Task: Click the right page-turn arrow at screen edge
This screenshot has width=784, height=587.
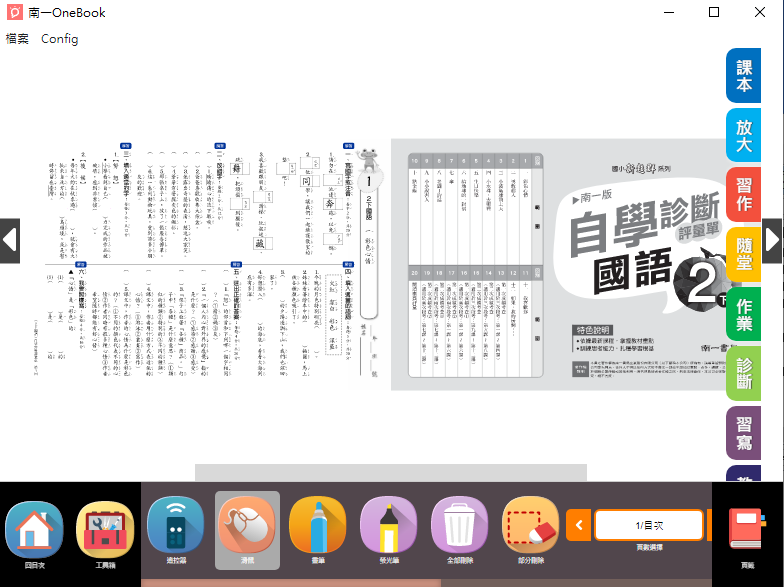Action: tap(773, 240)
